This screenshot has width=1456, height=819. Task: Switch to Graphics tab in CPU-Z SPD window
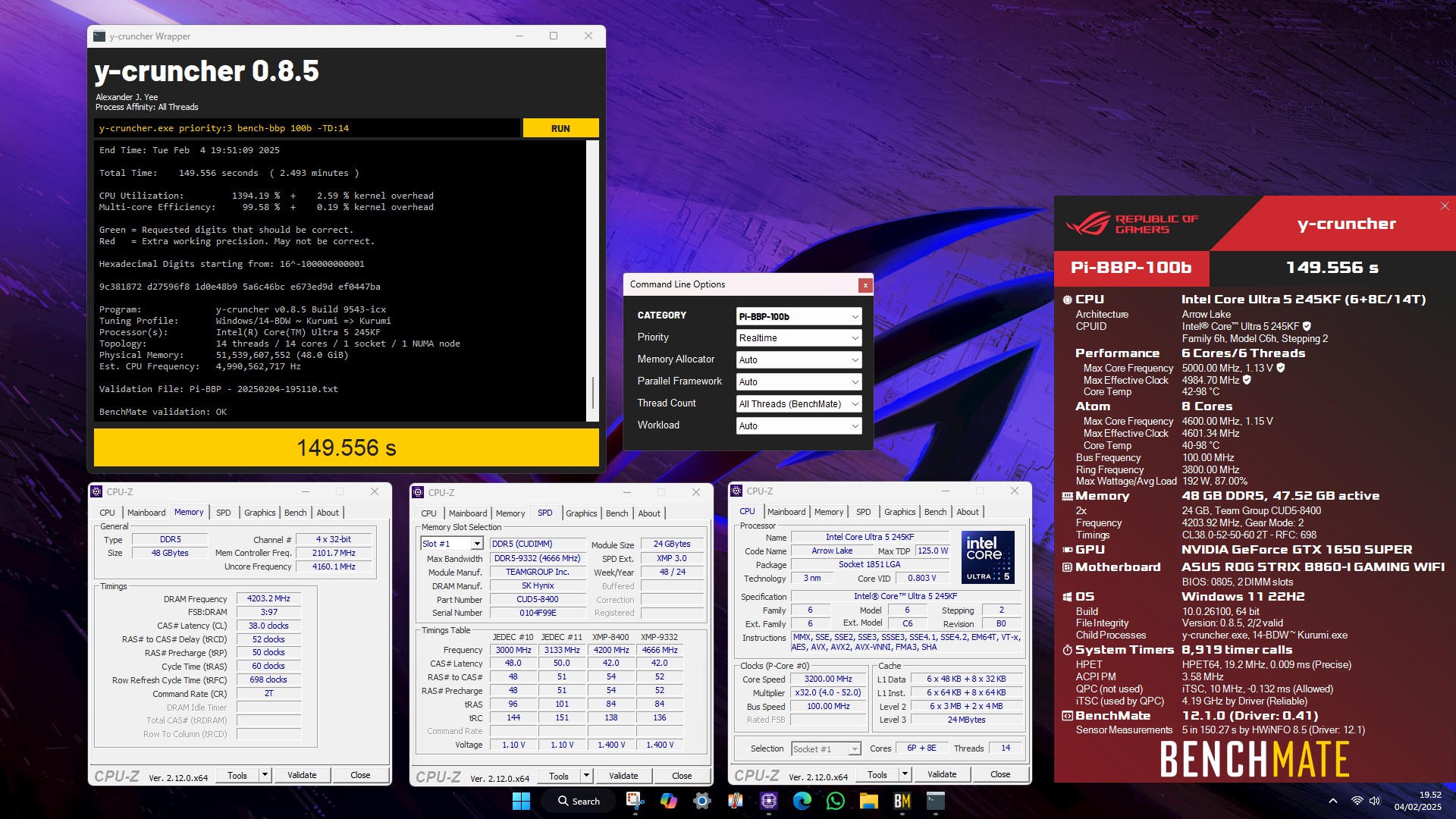[x=582, y=513]
